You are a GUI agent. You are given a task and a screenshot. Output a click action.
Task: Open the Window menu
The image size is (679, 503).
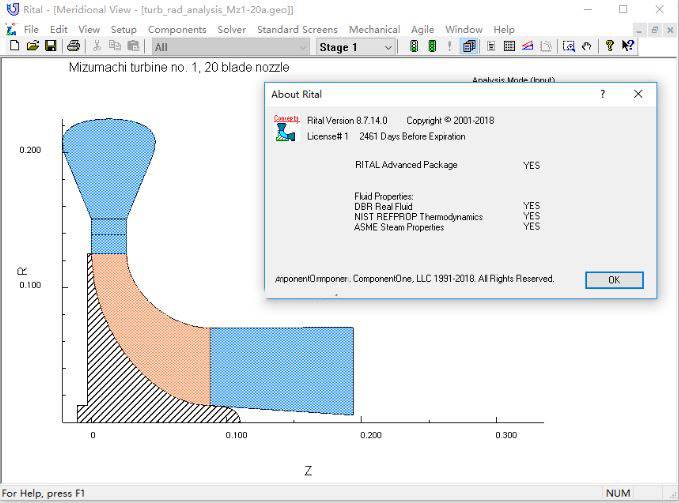(x=464, y=29)
